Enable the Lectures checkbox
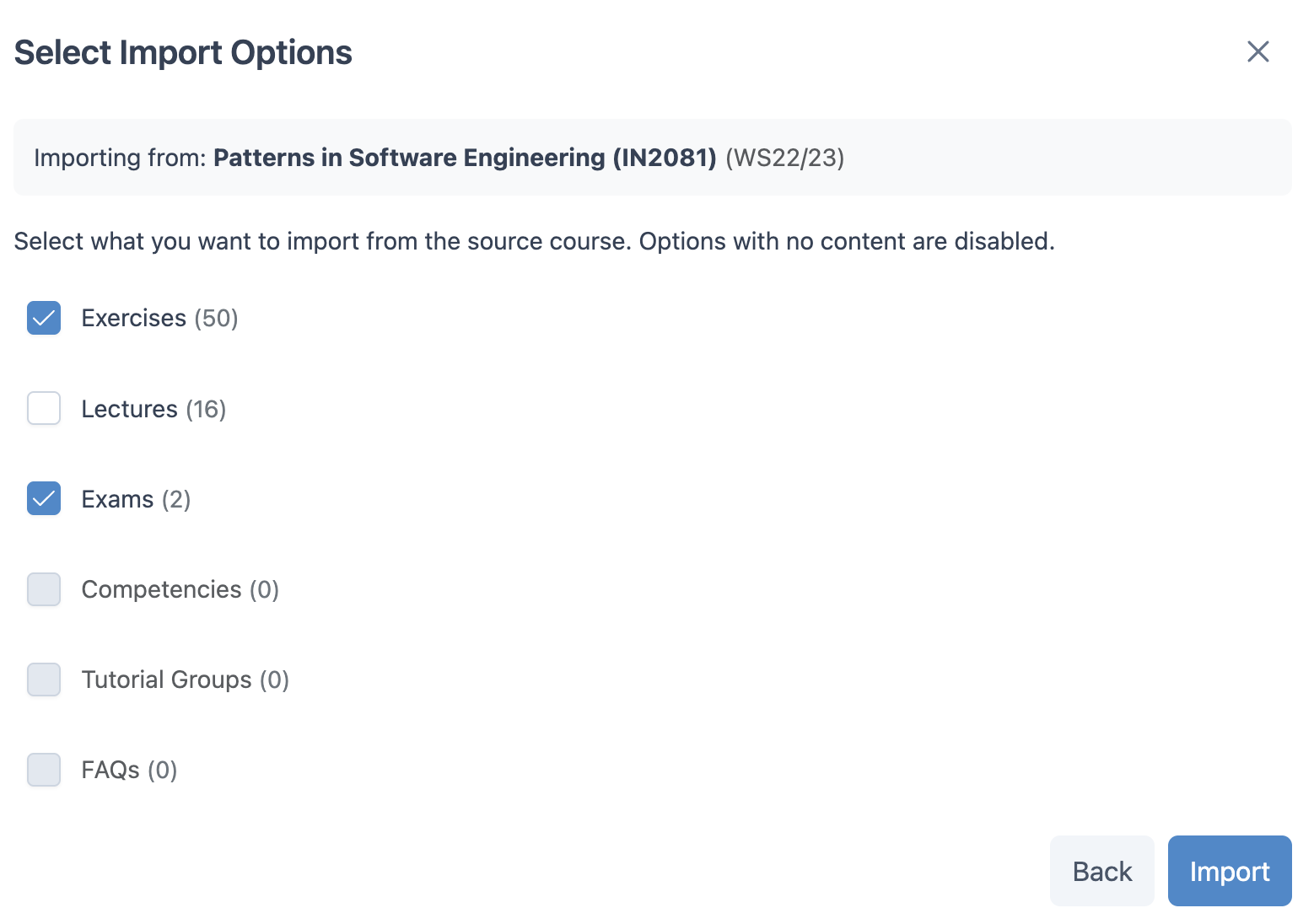1314x924 pixels. (x=44, y=408)
